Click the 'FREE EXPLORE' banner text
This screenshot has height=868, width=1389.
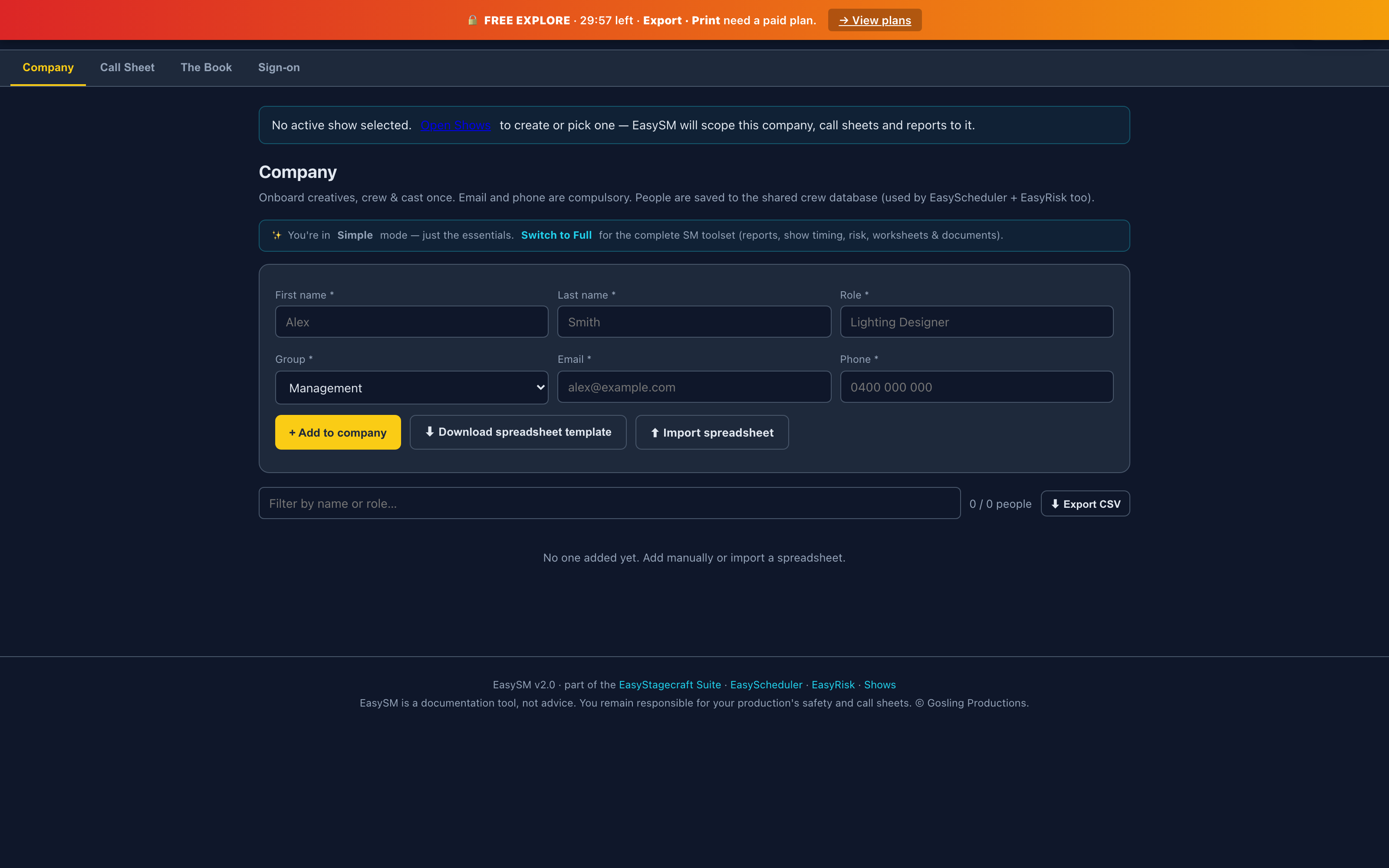click(527, 21)
